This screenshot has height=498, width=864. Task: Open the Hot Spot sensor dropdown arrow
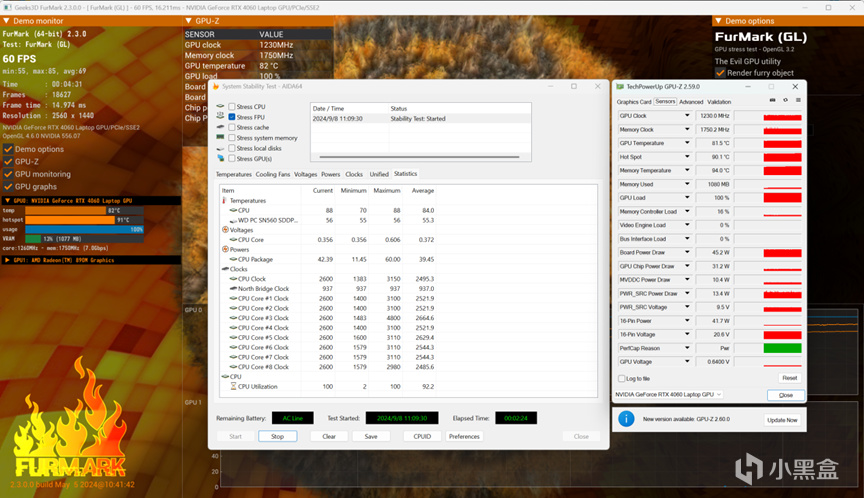pyautogui.click(x=687, y=157)
